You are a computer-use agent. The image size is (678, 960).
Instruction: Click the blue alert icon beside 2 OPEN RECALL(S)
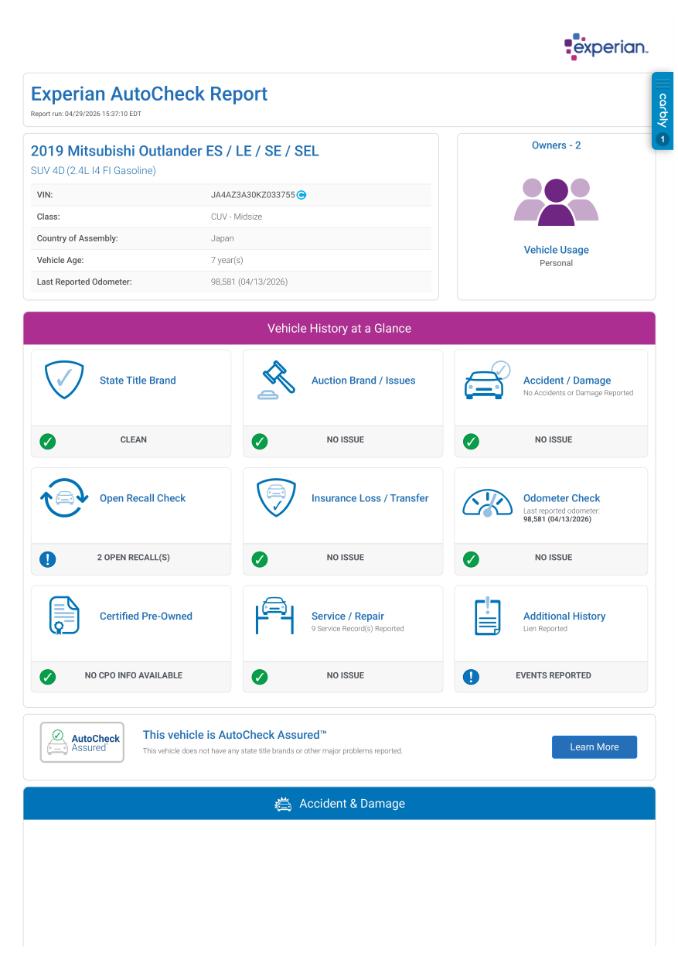[x=48, y=558]
